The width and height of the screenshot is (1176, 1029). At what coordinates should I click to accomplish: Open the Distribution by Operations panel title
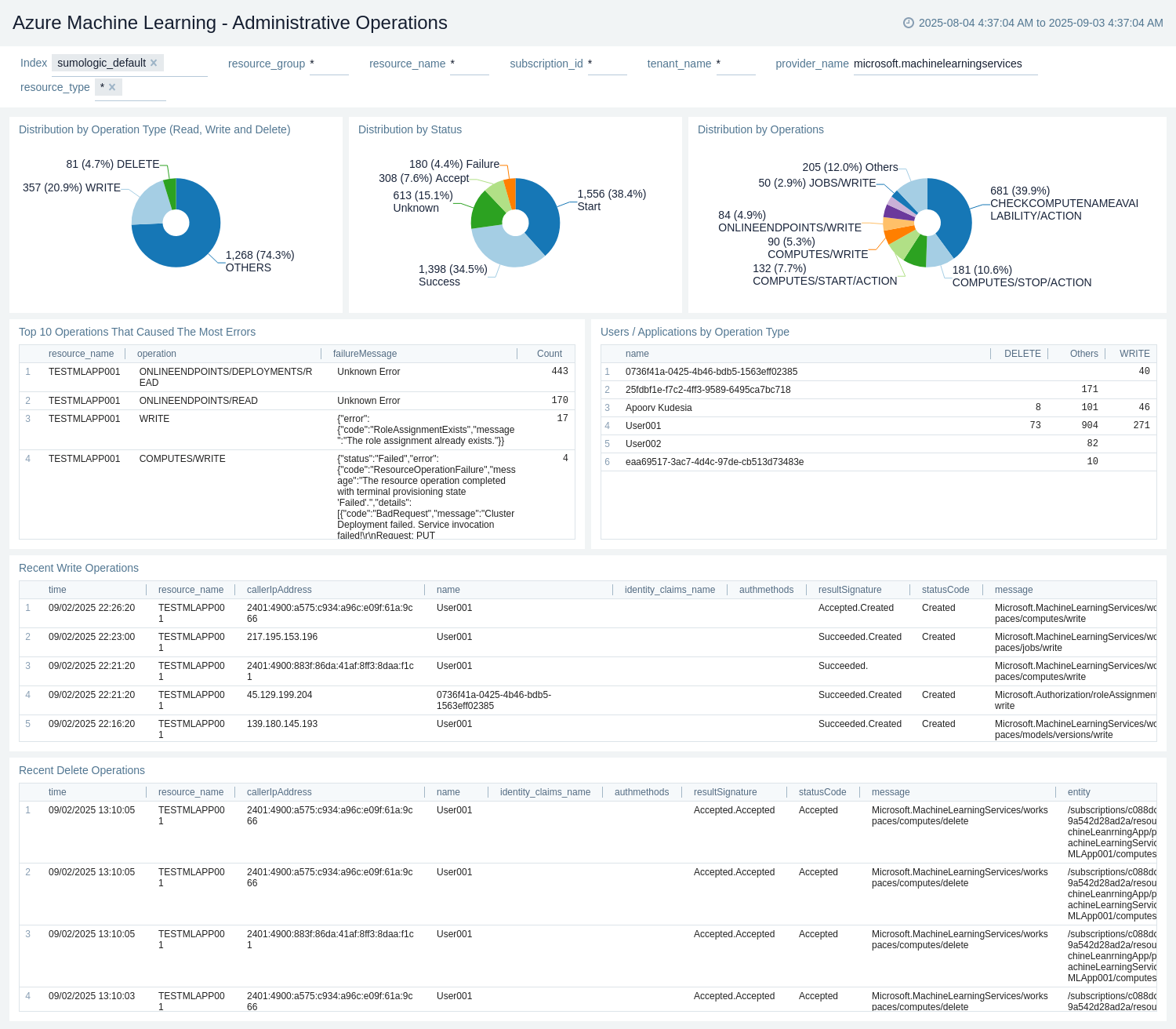pos(760,129)
